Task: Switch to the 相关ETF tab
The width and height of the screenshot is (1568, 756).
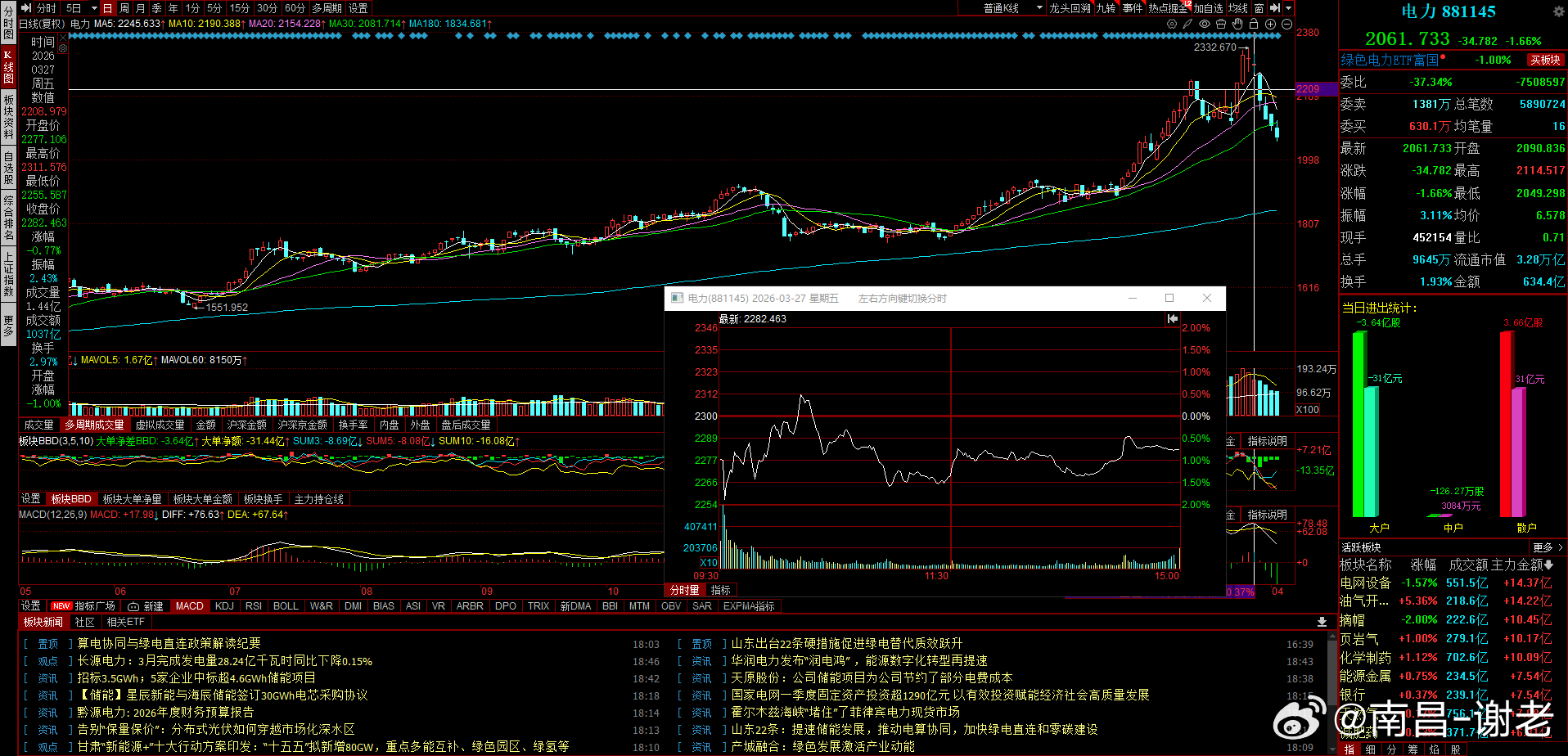Action: (126, 622)
